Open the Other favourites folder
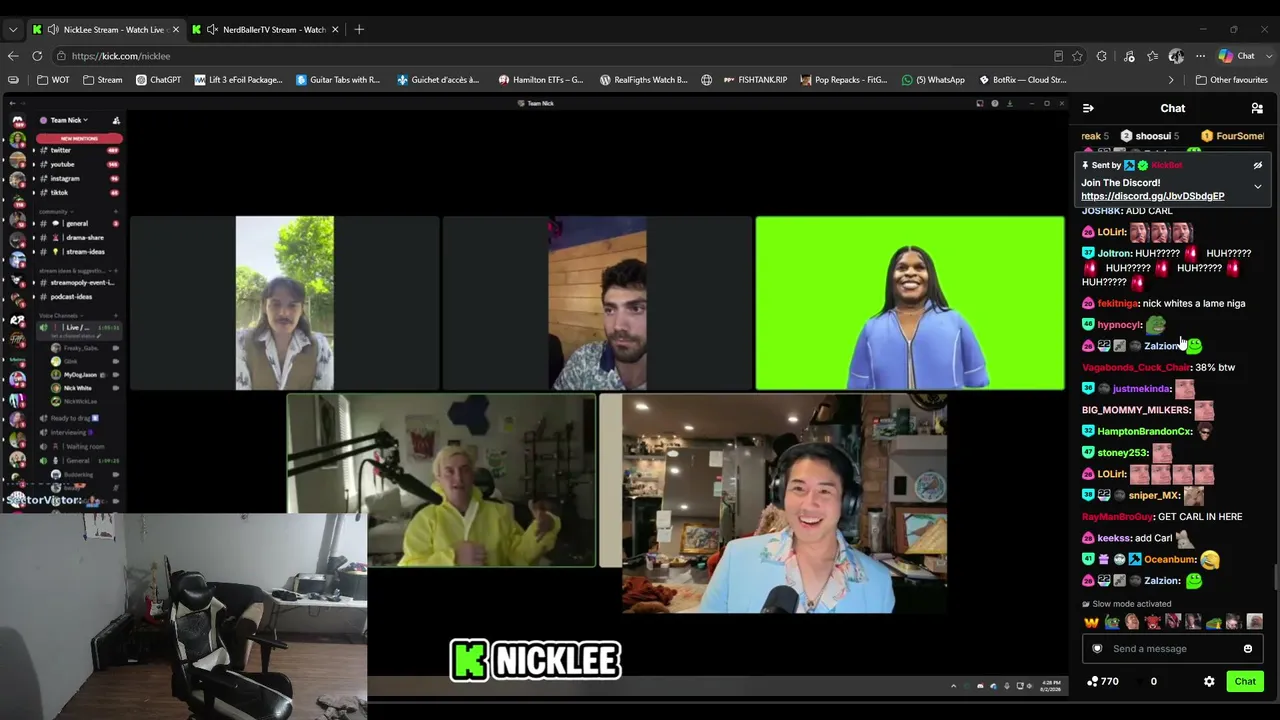Viewport: 1280px width, 720px height. point(1231,80)
